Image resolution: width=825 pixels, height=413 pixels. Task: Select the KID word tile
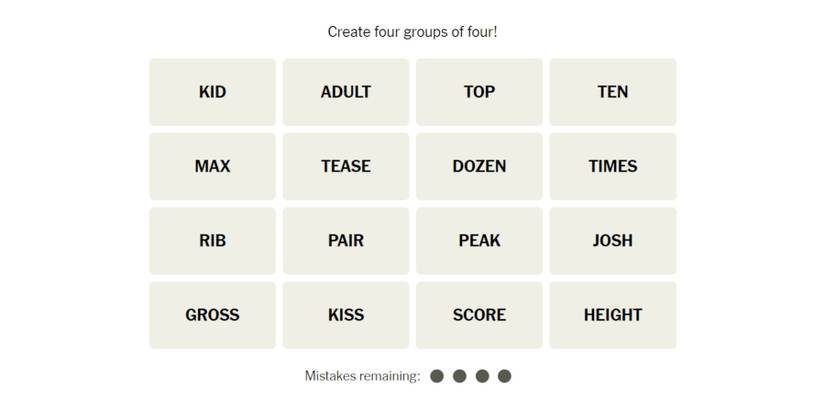(212, 92)
